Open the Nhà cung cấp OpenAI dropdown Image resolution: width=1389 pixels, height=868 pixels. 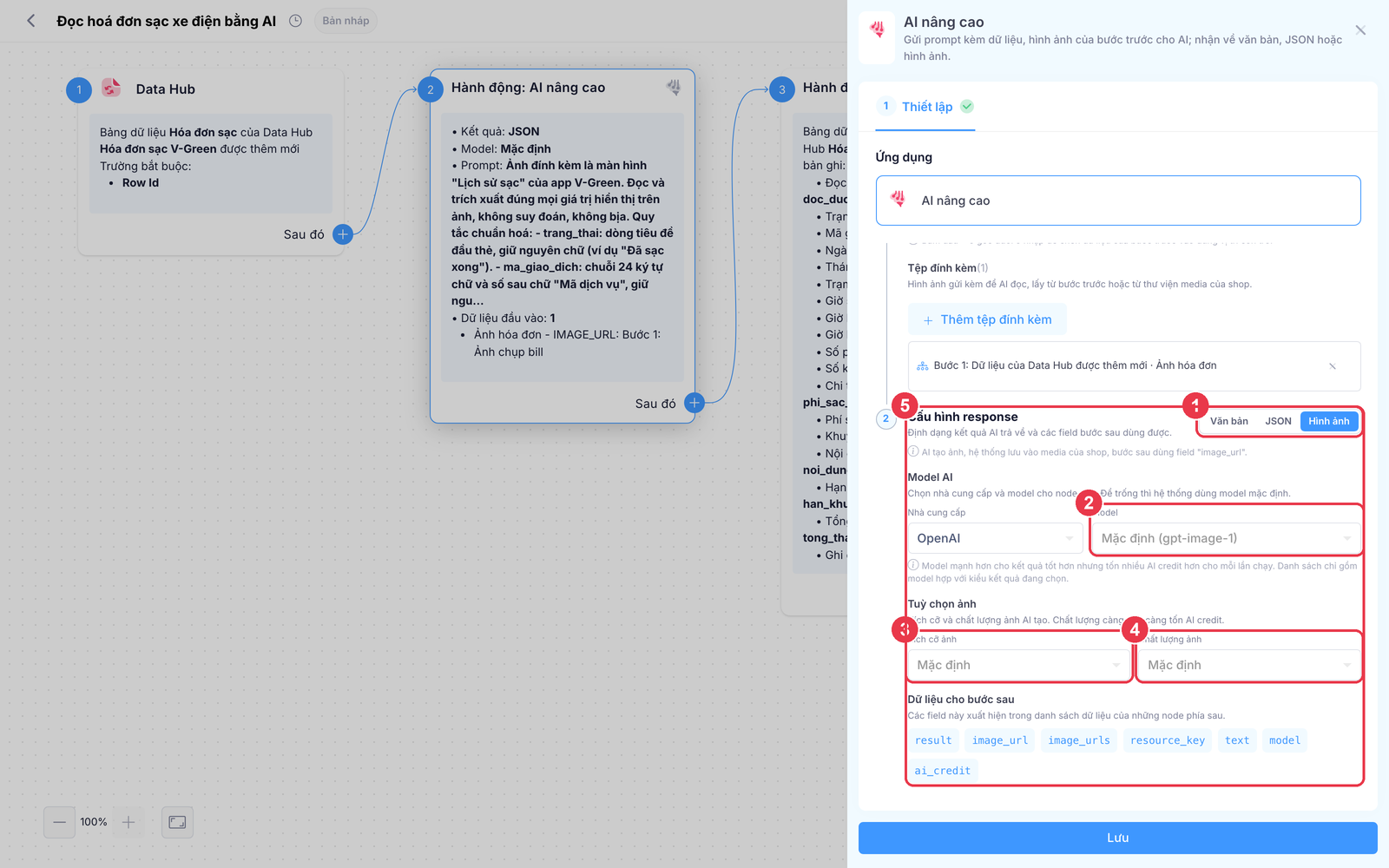995,538
